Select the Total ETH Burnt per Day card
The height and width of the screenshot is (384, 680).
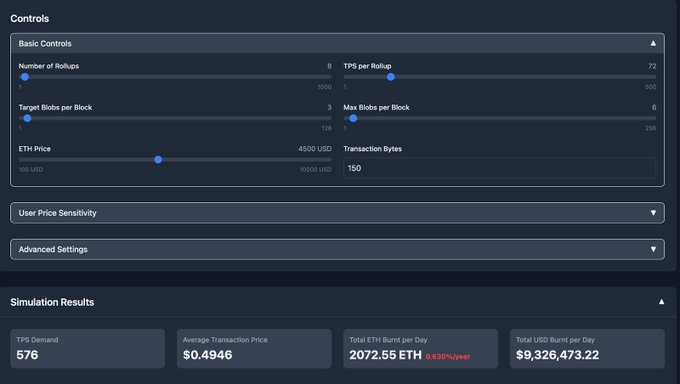tap(421, 348)
